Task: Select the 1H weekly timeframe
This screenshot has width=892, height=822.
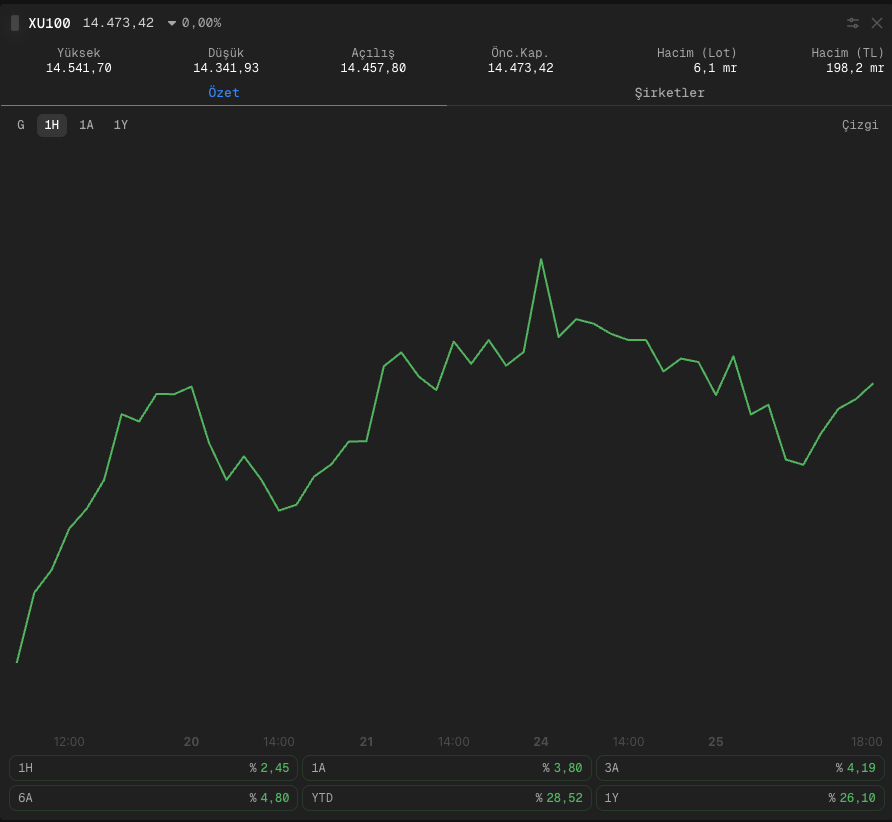Action: (52, 125)
